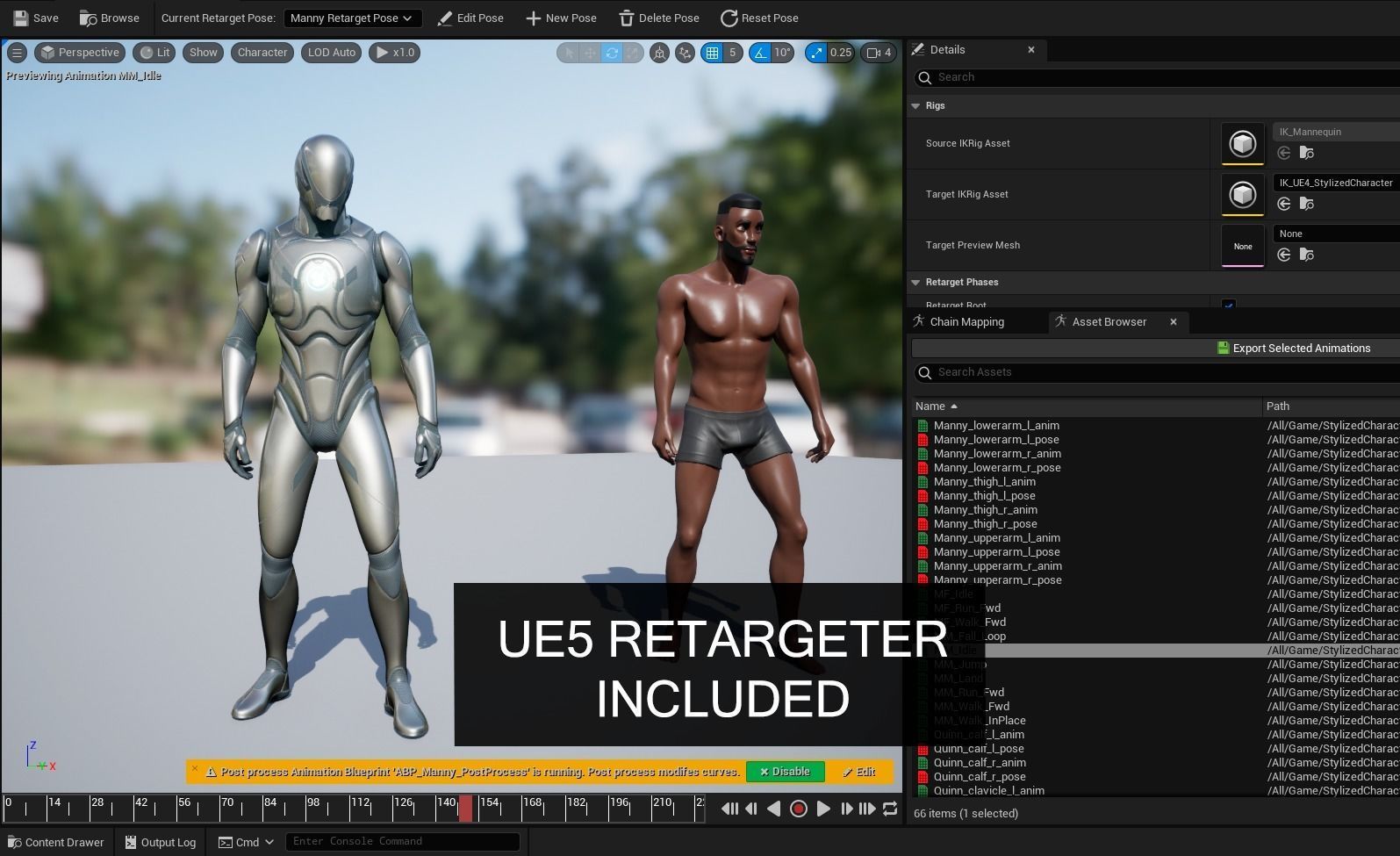Open Current Retarget Pose dropdown

[x=352, y=18]
